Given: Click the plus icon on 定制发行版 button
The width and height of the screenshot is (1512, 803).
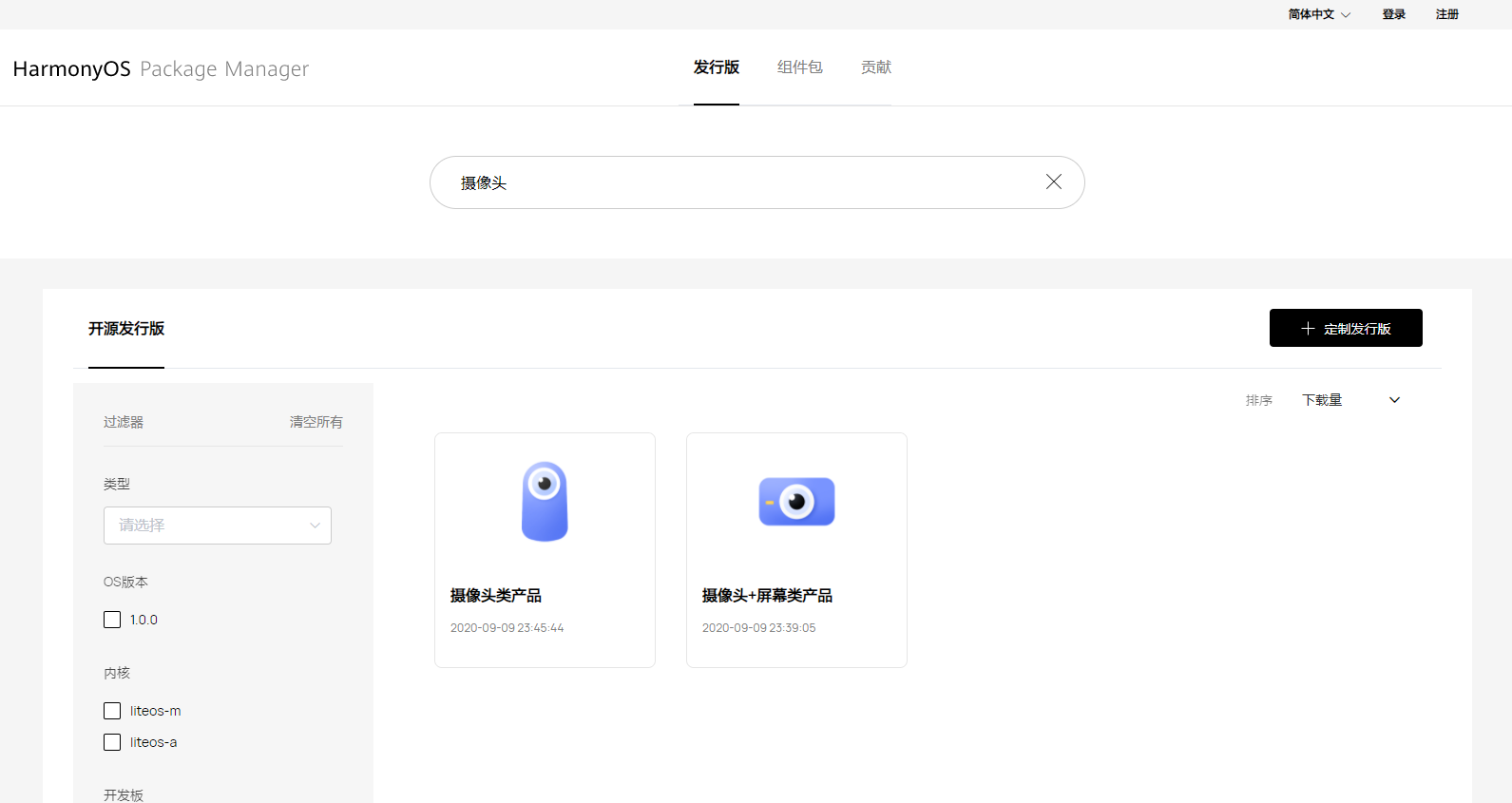Looking at the screenshot, I should (x=1308, y=328).
